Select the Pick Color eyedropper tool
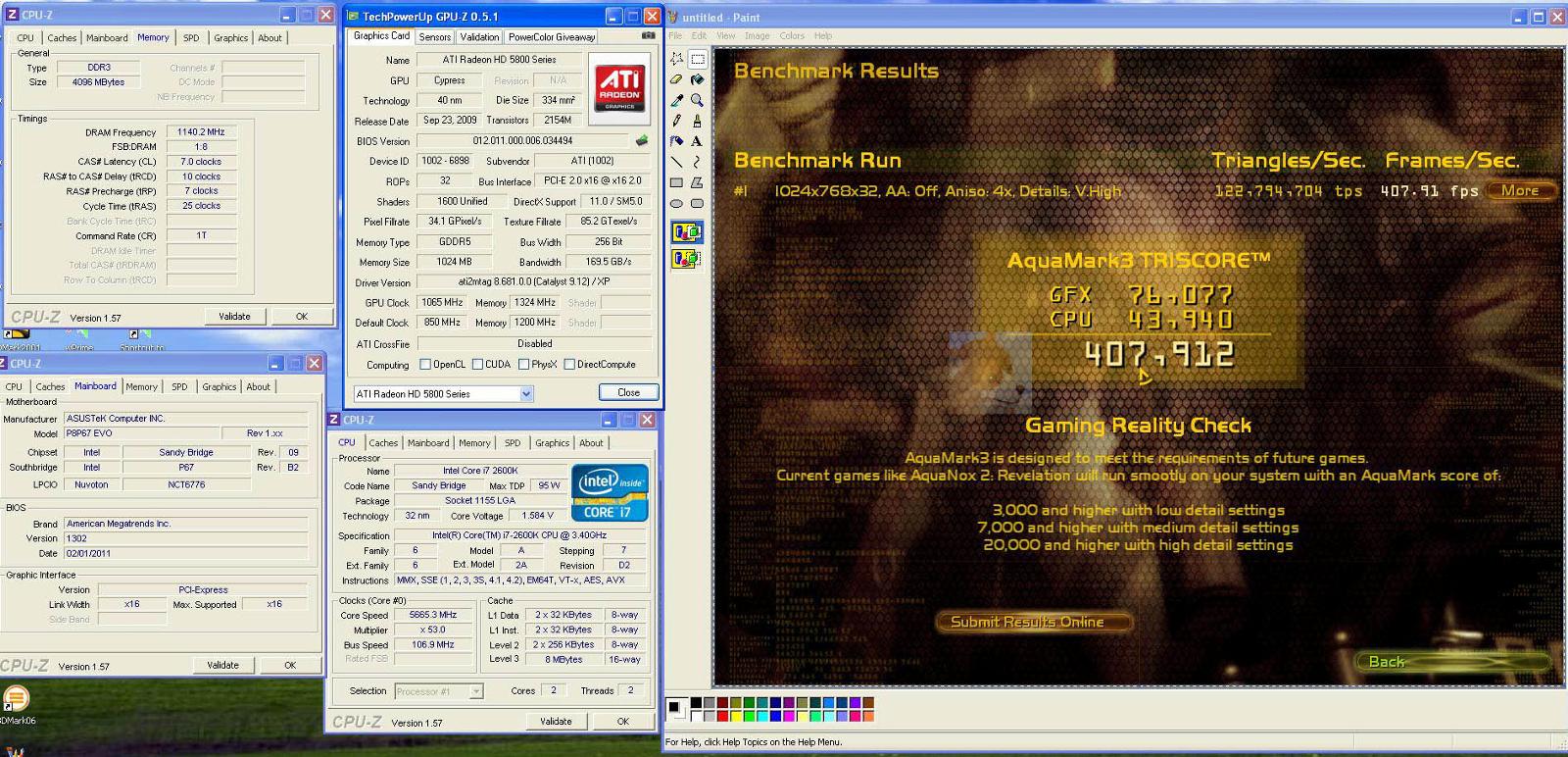 point(676,100)
